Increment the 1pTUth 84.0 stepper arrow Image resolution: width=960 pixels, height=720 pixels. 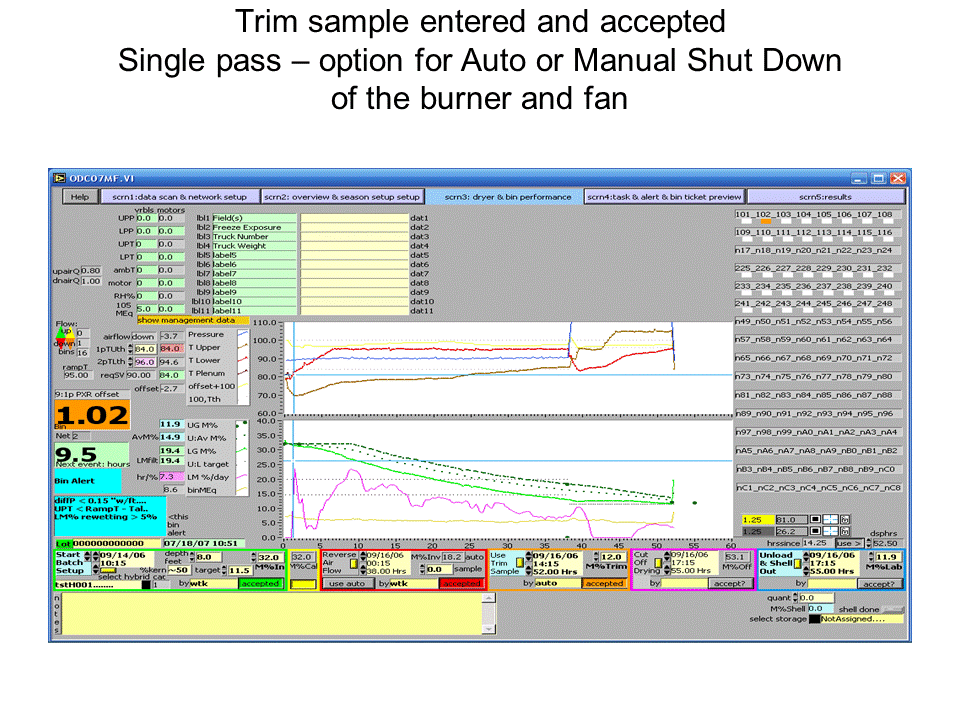[x=131, y=345]
